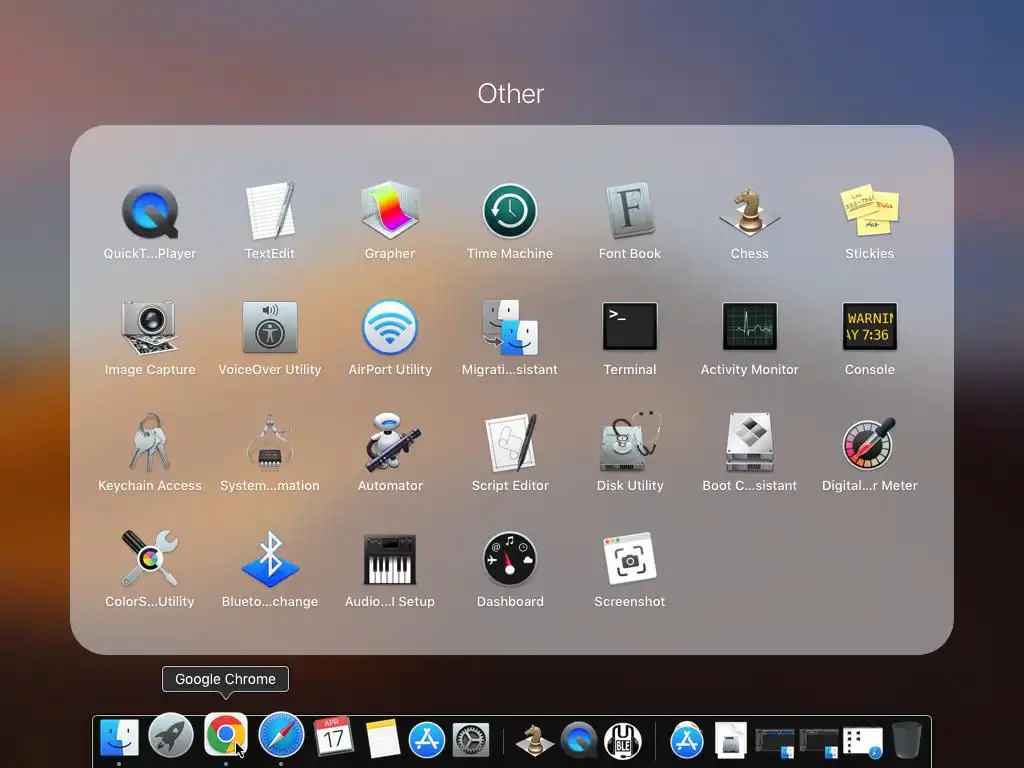This screenshot has height=768, width=1024.
Task: Open the Dashboard app
Action: click(509, 558)
